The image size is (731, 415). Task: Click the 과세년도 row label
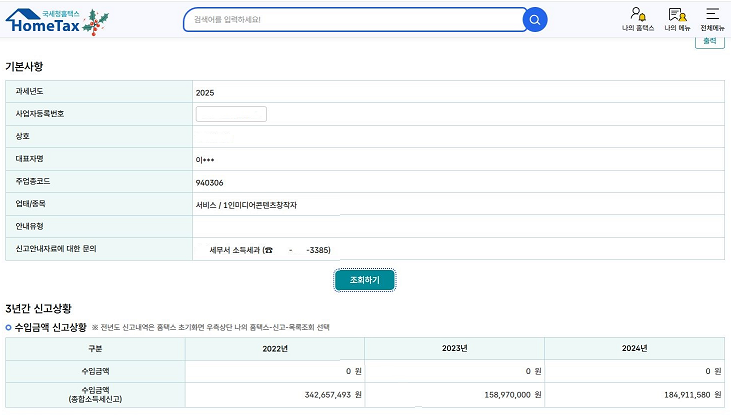[x=29, y=91]
